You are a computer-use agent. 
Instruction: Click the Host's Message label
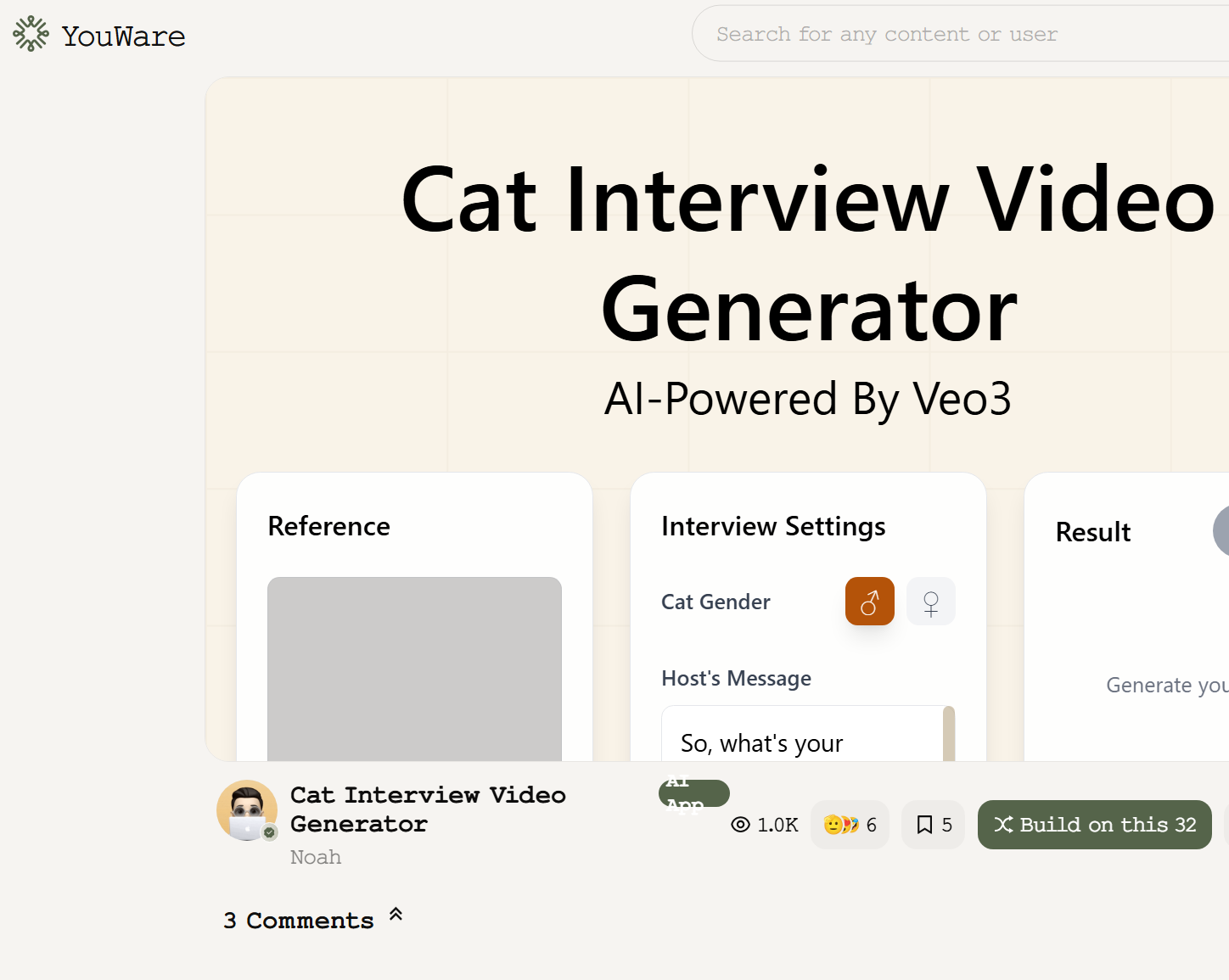click(736, 678)
